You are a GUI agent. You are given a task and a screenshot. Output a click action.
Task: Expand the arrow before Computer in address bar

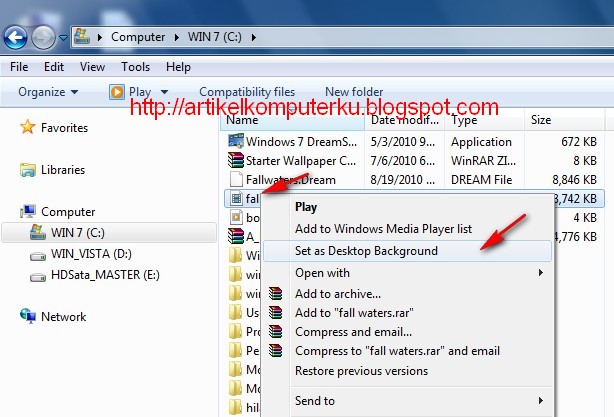pos(100,37)
